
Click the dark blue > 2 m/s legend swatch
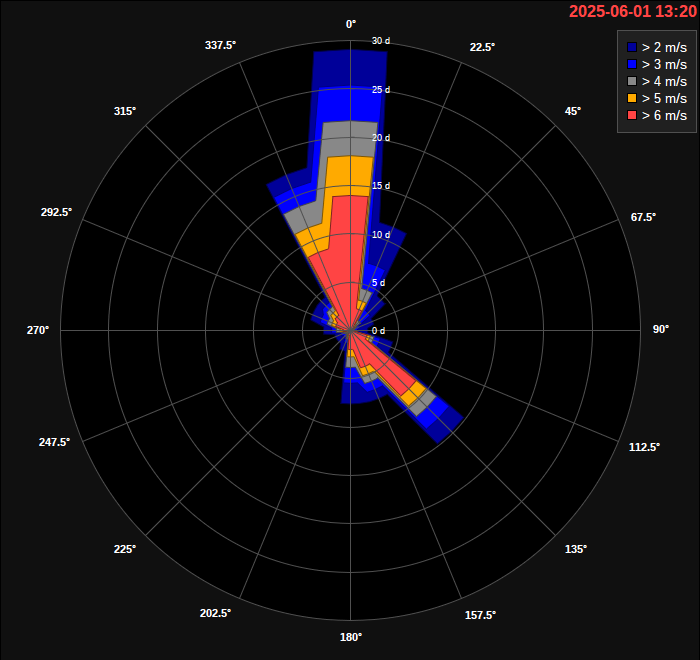[632, 47]
